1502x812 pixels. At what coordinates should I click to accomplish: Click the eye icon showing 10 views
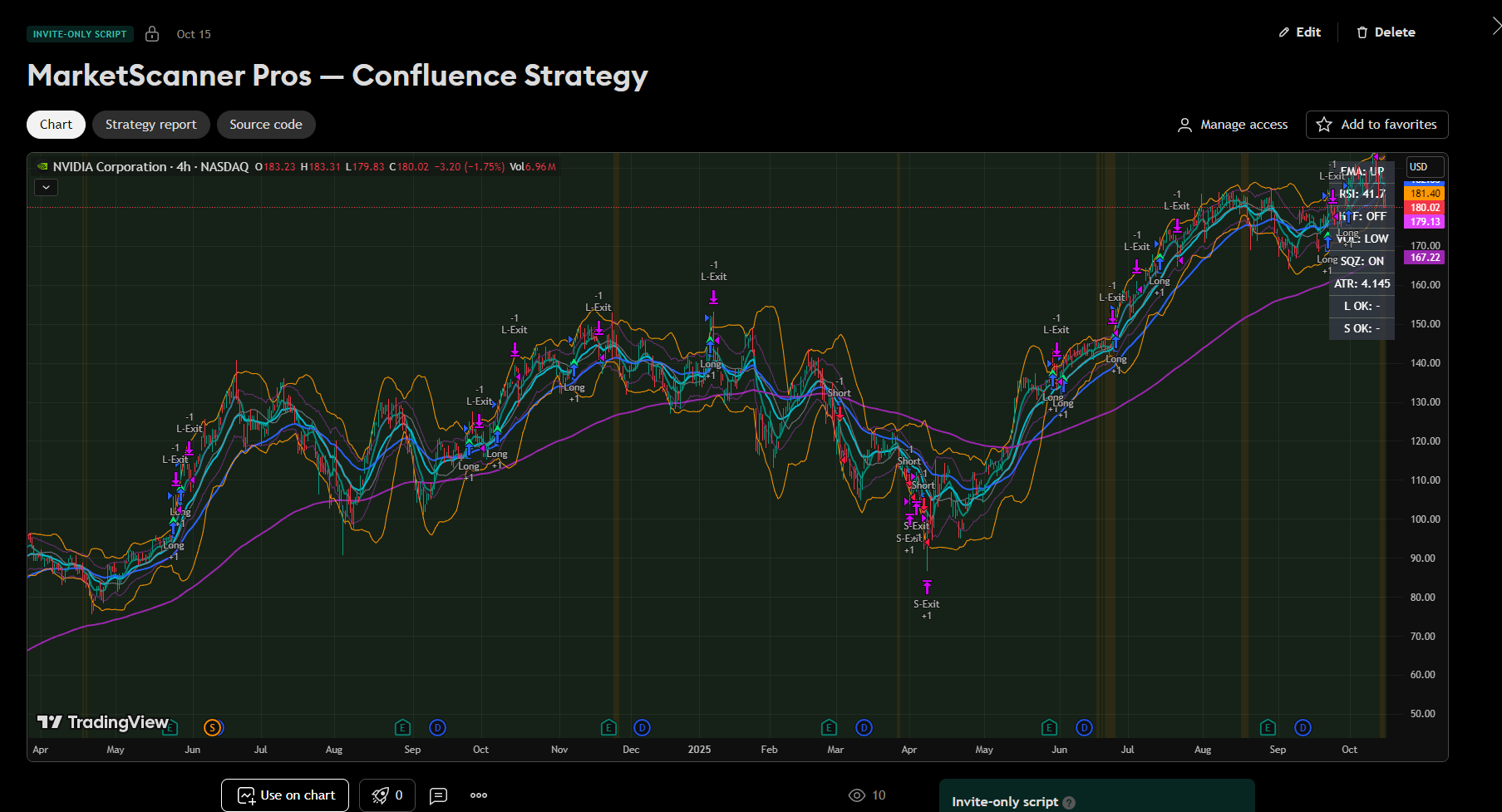(857, 795)
